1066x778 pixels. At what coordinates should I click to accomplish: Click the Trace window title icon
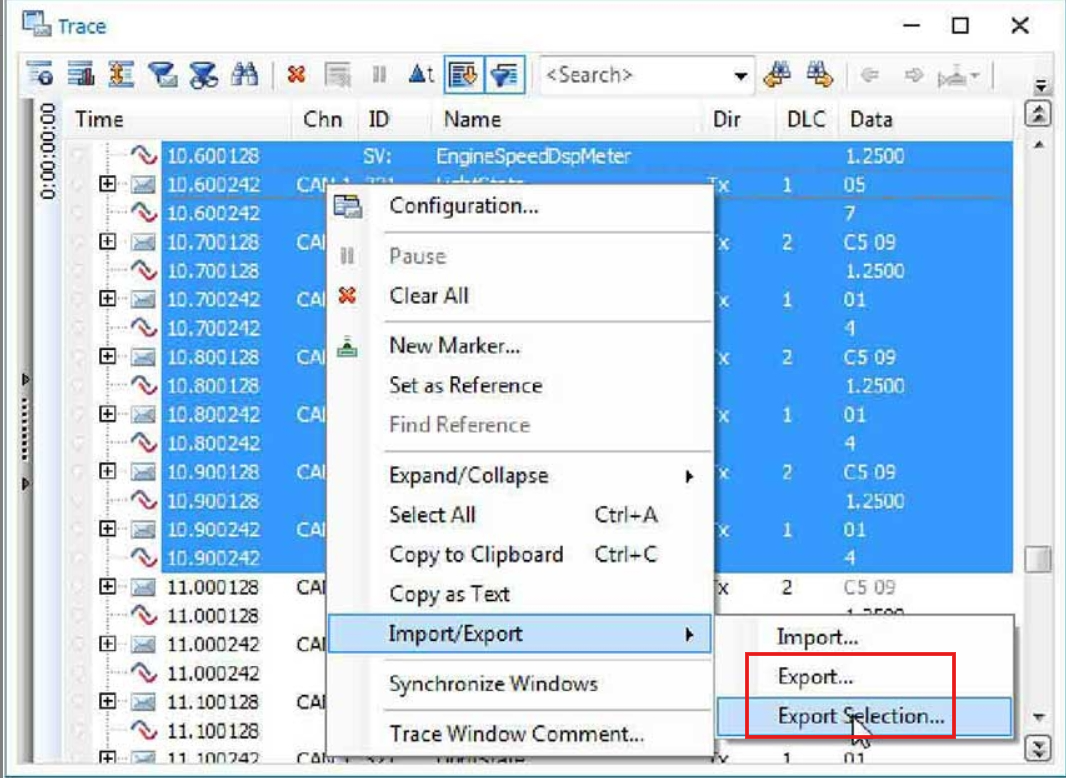click(37, 24)
